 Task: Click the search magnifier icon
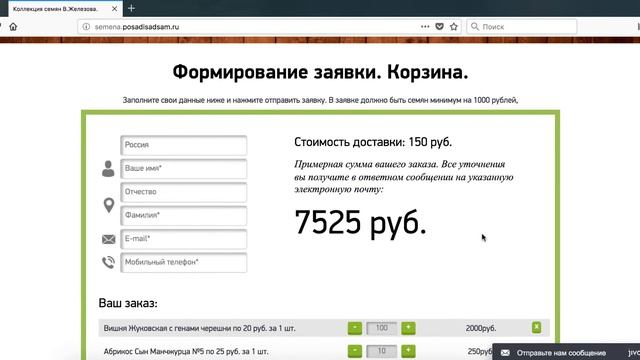coord(475,27)
